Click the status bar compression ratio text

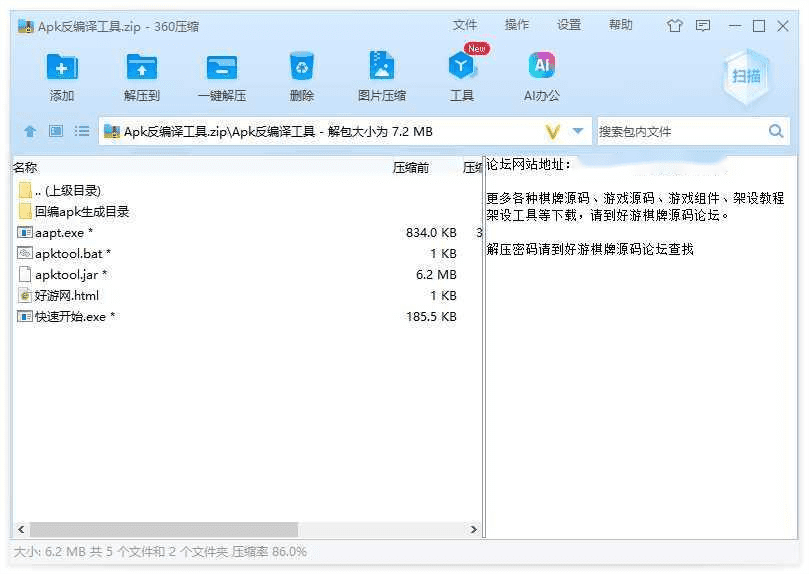(x=269, y=552)
